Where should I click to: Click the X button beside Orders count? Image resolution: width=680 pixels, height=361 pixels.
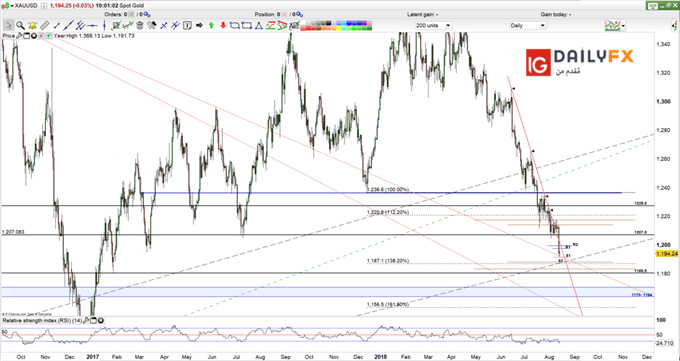point(131,15)
